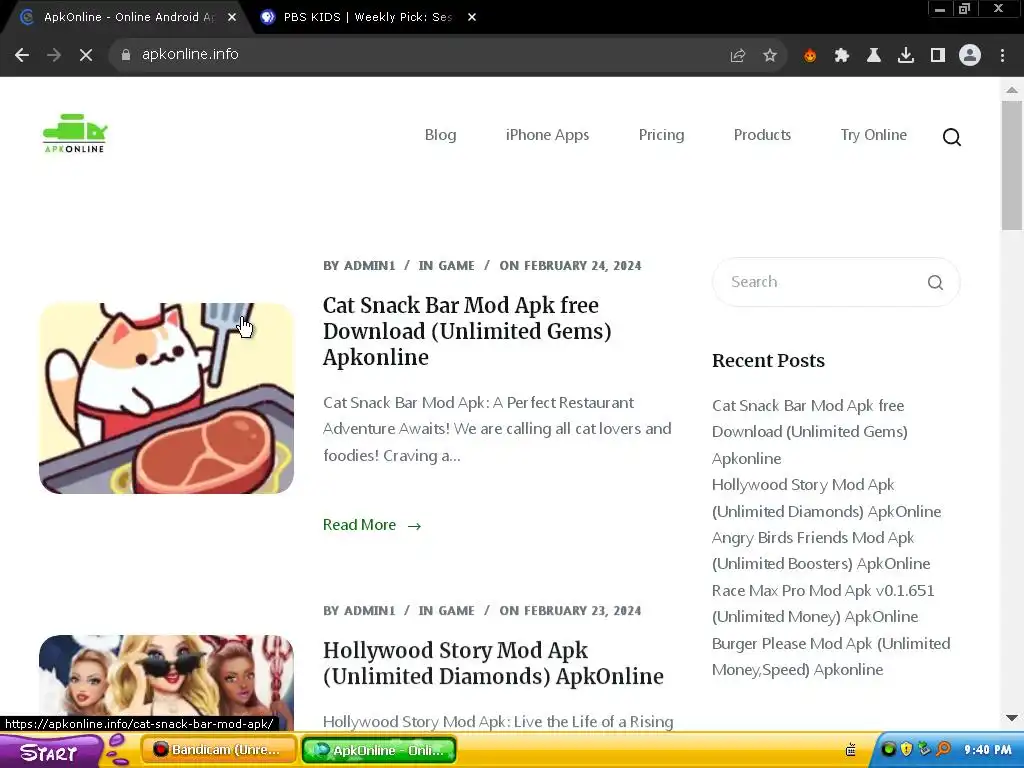
Task: Click the scrollbar down arrow
Action: 1012,718
